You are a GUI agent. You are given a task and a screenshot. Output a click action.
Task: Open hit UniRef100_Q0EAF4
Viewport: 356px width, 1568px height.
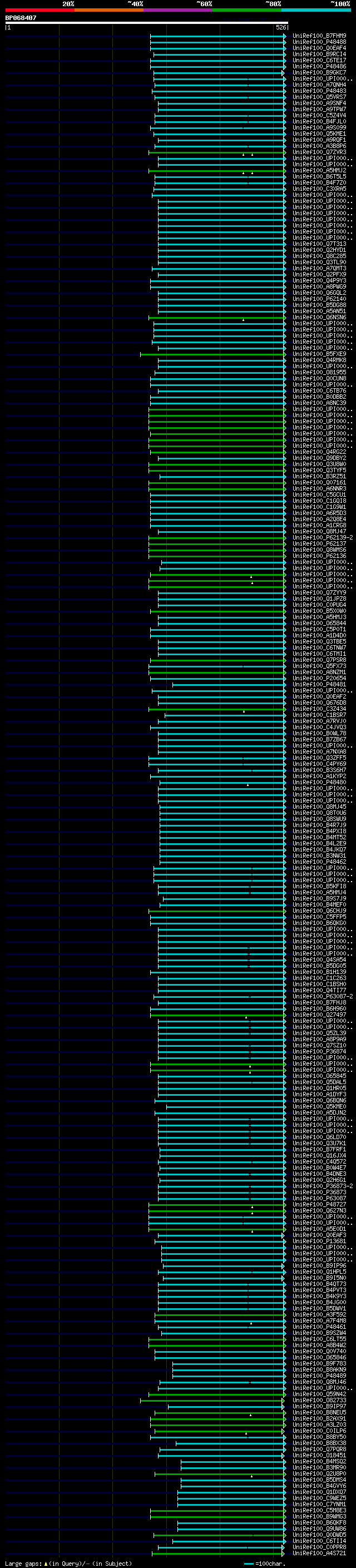pyautogui.click(x=319, y=48)
